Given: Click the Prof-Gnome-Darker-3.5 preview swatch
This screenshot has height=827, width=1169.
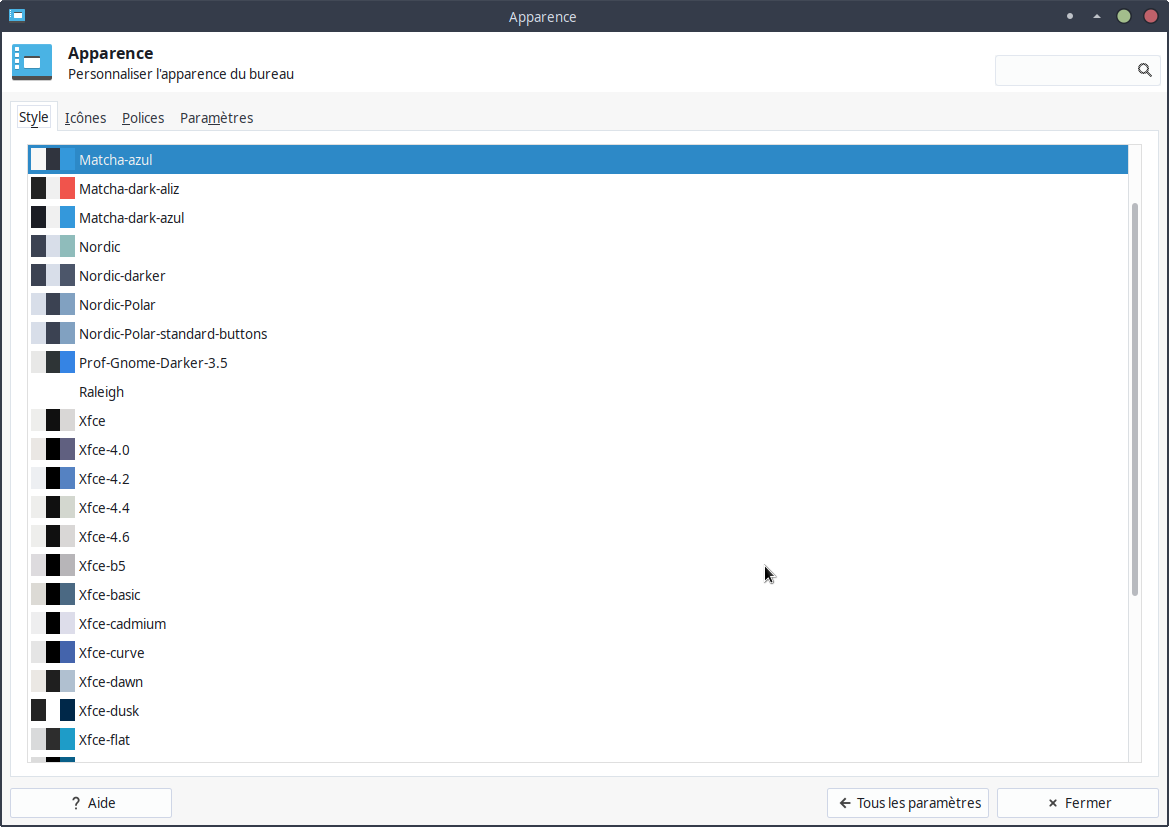Looking at the screenshot, I should coord(53,363).
